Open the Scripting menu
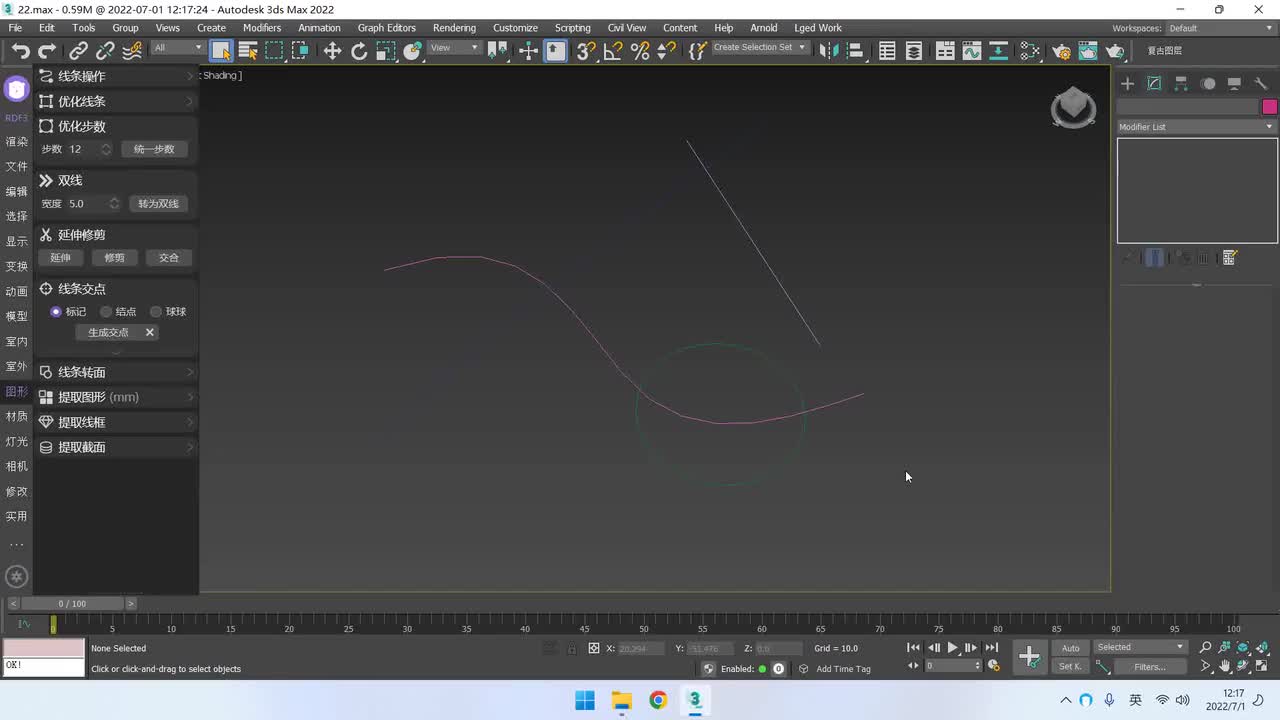 tap(572, 28)
